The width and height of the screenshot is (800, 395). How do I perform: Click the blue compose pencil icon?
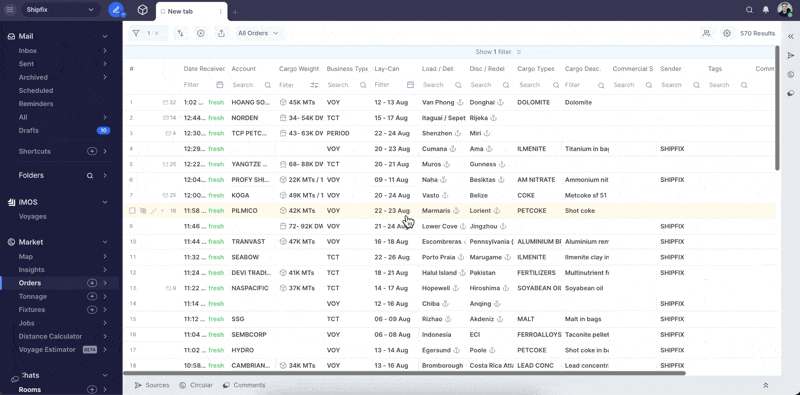(x=116, y=10)
